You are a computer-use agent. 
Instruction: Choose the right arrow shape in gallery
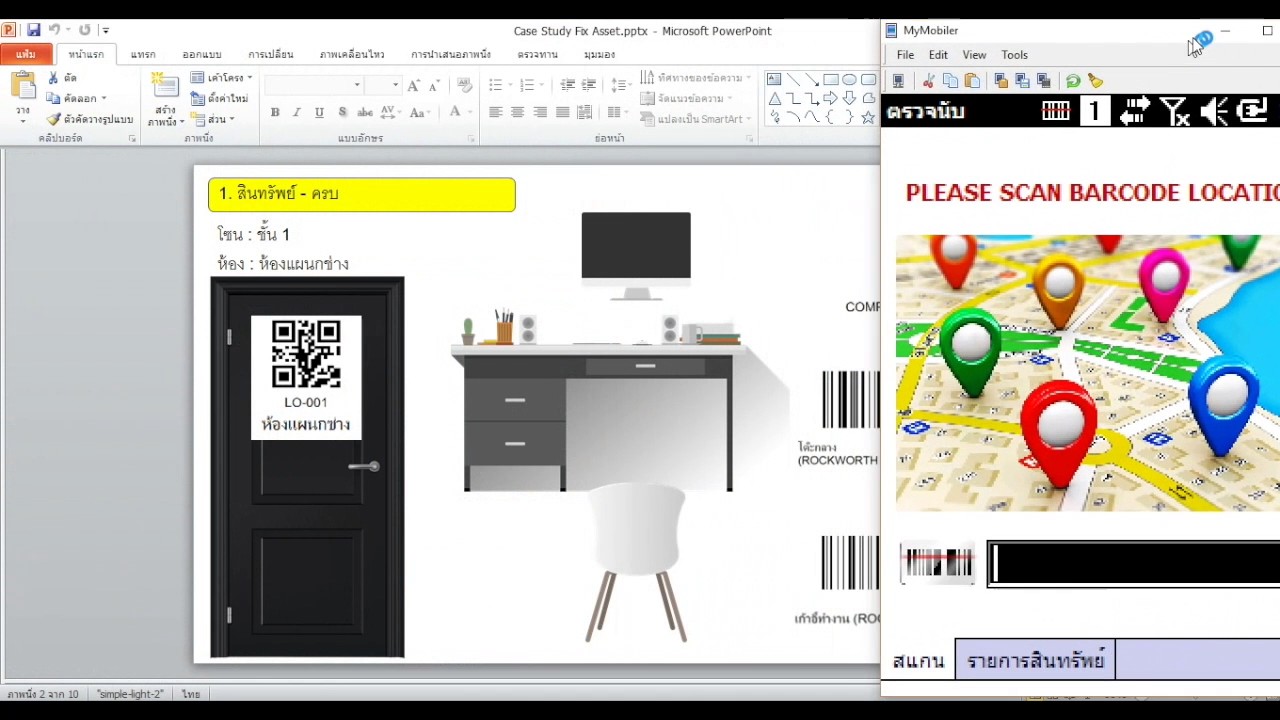tap(830, 98)
